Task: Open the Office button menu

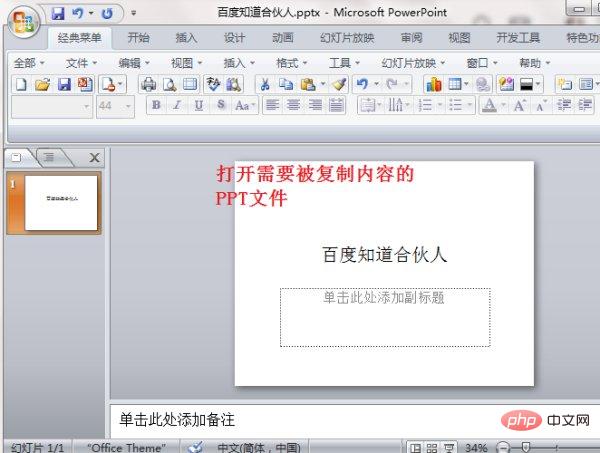Action: point(24,21)
